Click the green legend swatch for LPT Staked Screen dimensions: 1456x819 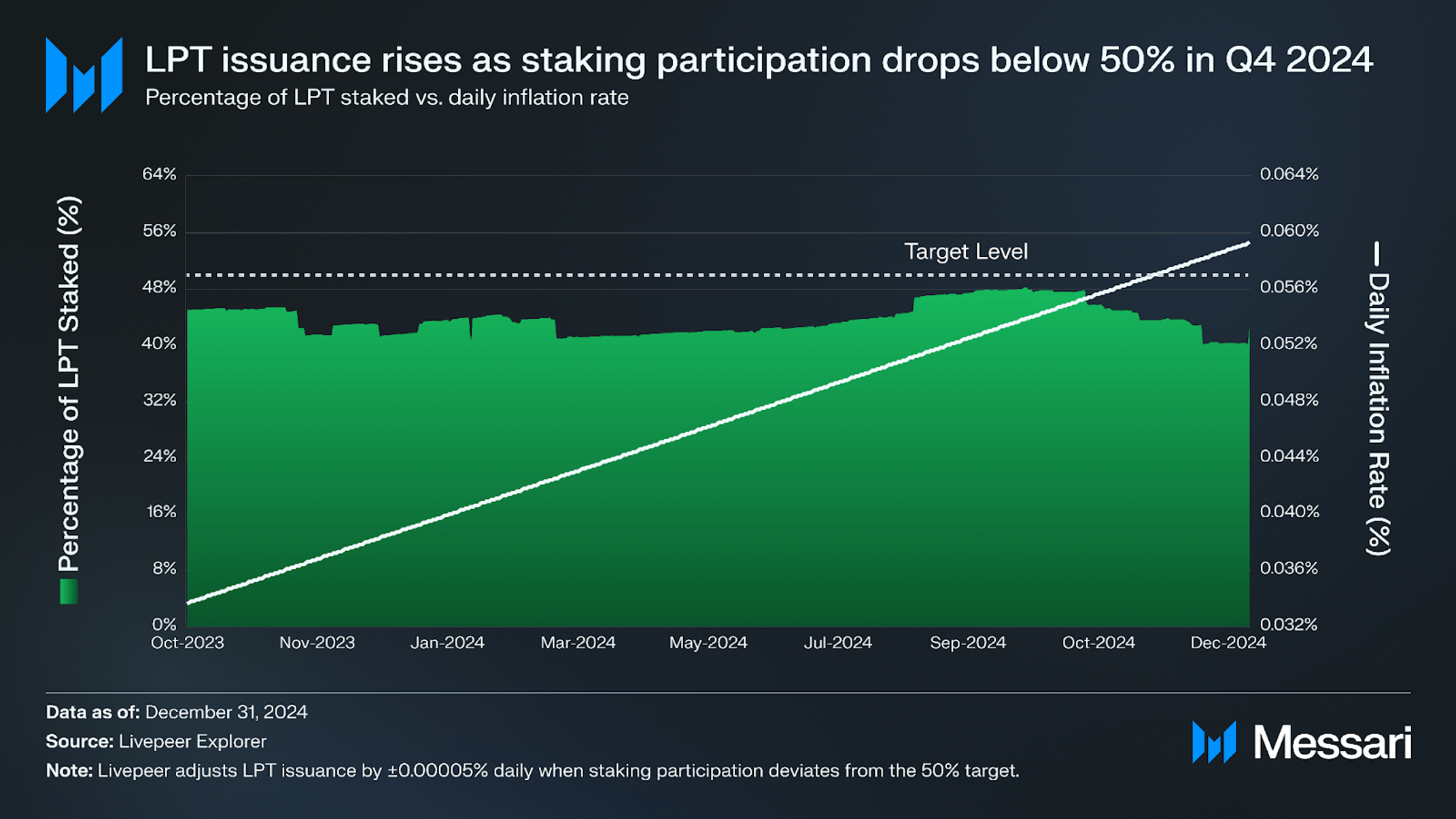(x=69, y=591)
